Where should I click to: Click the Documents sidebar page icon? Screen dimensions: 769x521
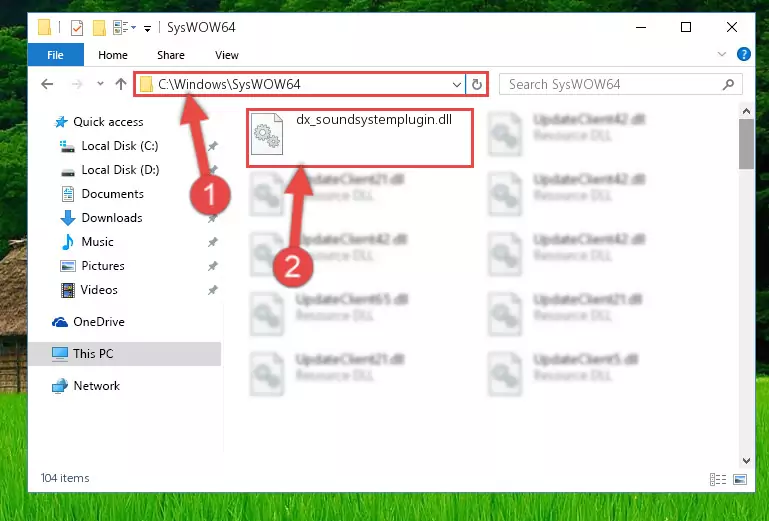(68, 194)
